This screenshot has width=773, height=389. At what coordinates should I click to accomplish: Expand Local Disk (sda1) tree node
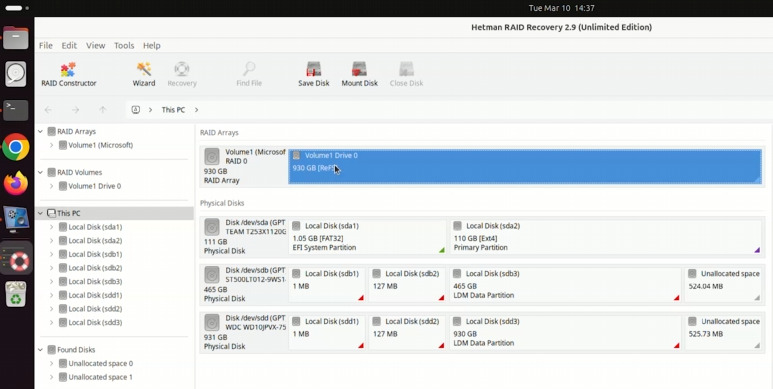coord(51,227)
